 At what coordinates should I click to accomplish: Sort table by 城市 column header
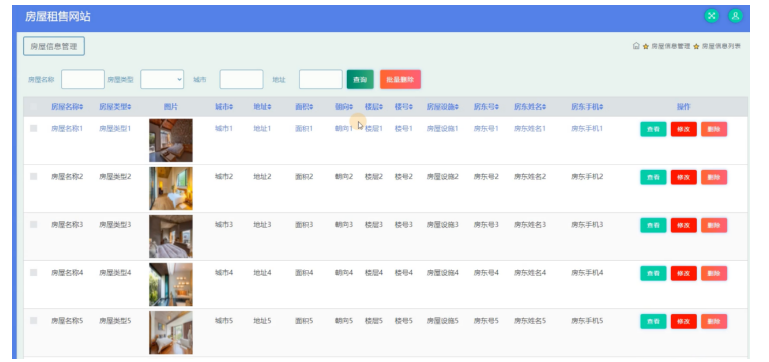click(224, 106)
